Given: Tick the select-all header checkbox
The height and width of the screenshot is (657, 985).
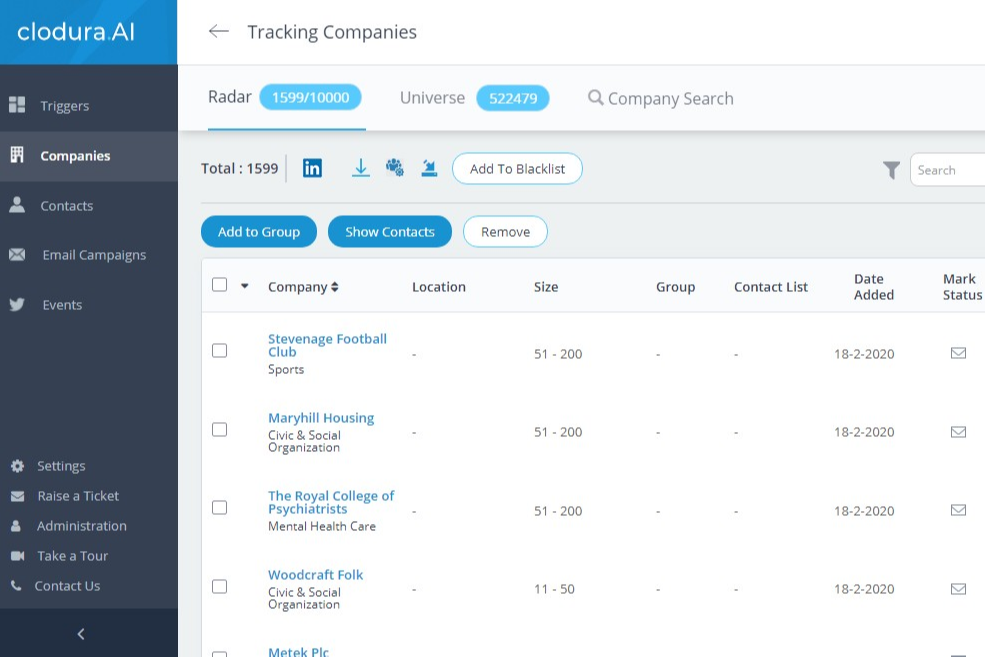Looking at the screenshot, I should click(219, 285).
